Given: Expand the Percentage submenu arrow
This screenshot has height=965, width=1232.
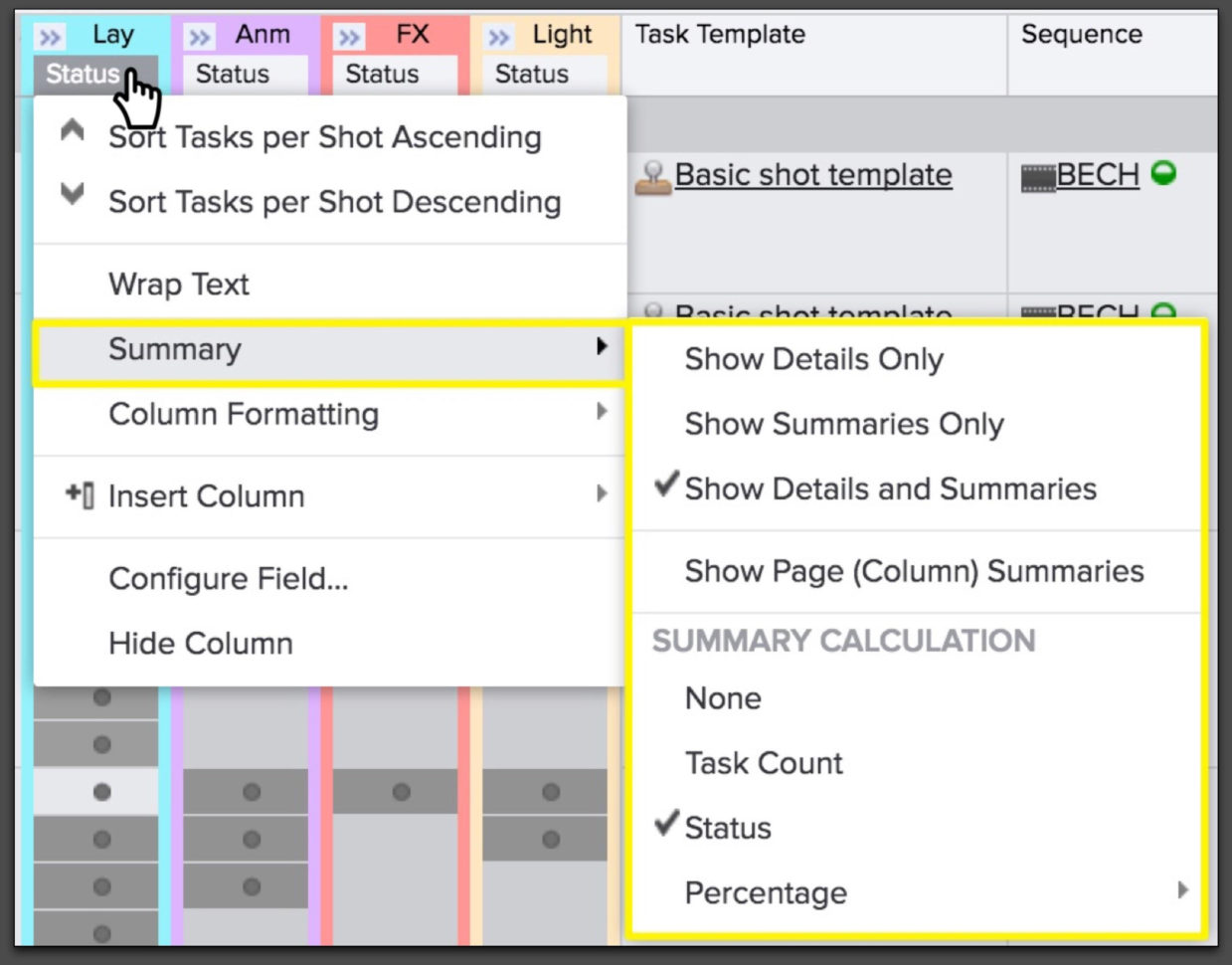Looking at the screenshot, I should pos(1182,890).
